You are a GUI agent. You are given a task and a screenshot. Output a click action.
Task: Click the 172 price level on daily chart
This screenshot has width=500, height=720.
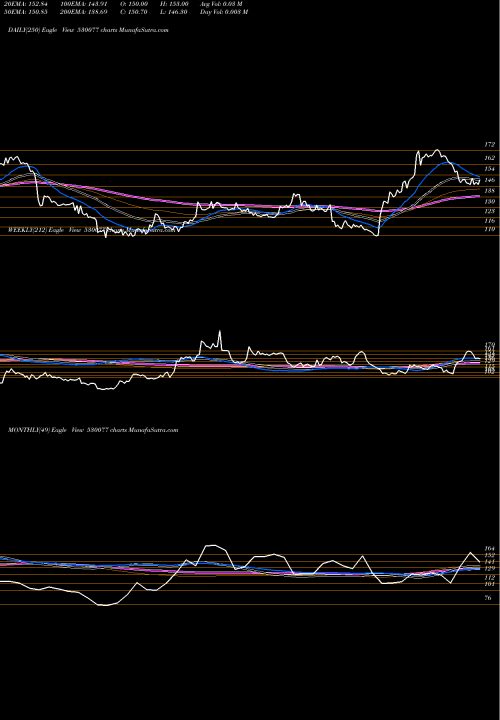coord(489,144)
